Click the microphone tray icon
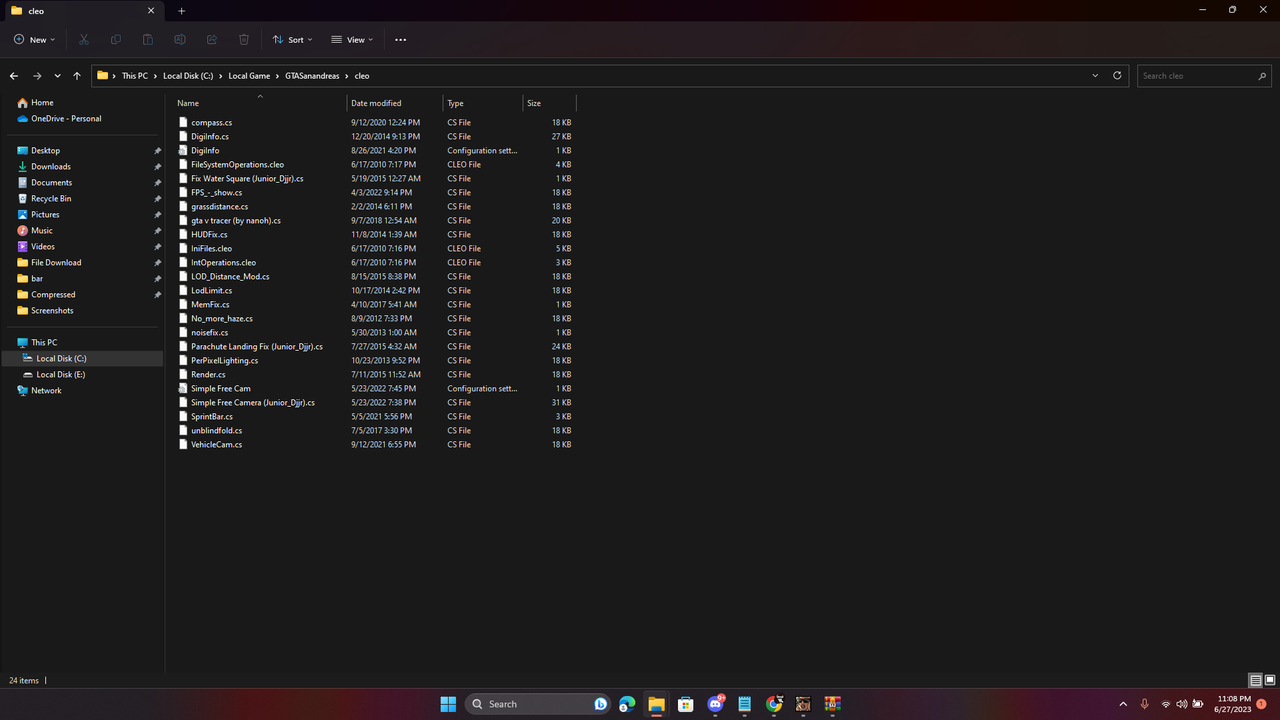The height and width of the screenshot is (720, 1280). (1144, 704)
